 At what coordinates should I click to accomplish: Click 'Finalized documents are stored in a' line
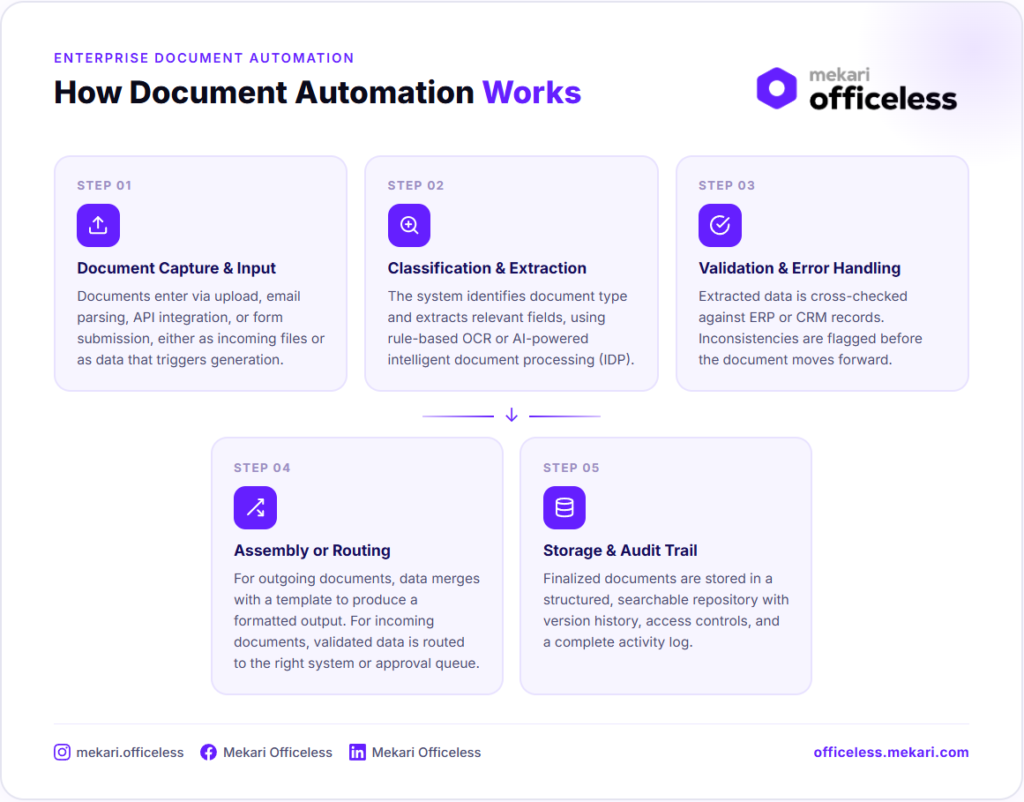pos(658,579)
